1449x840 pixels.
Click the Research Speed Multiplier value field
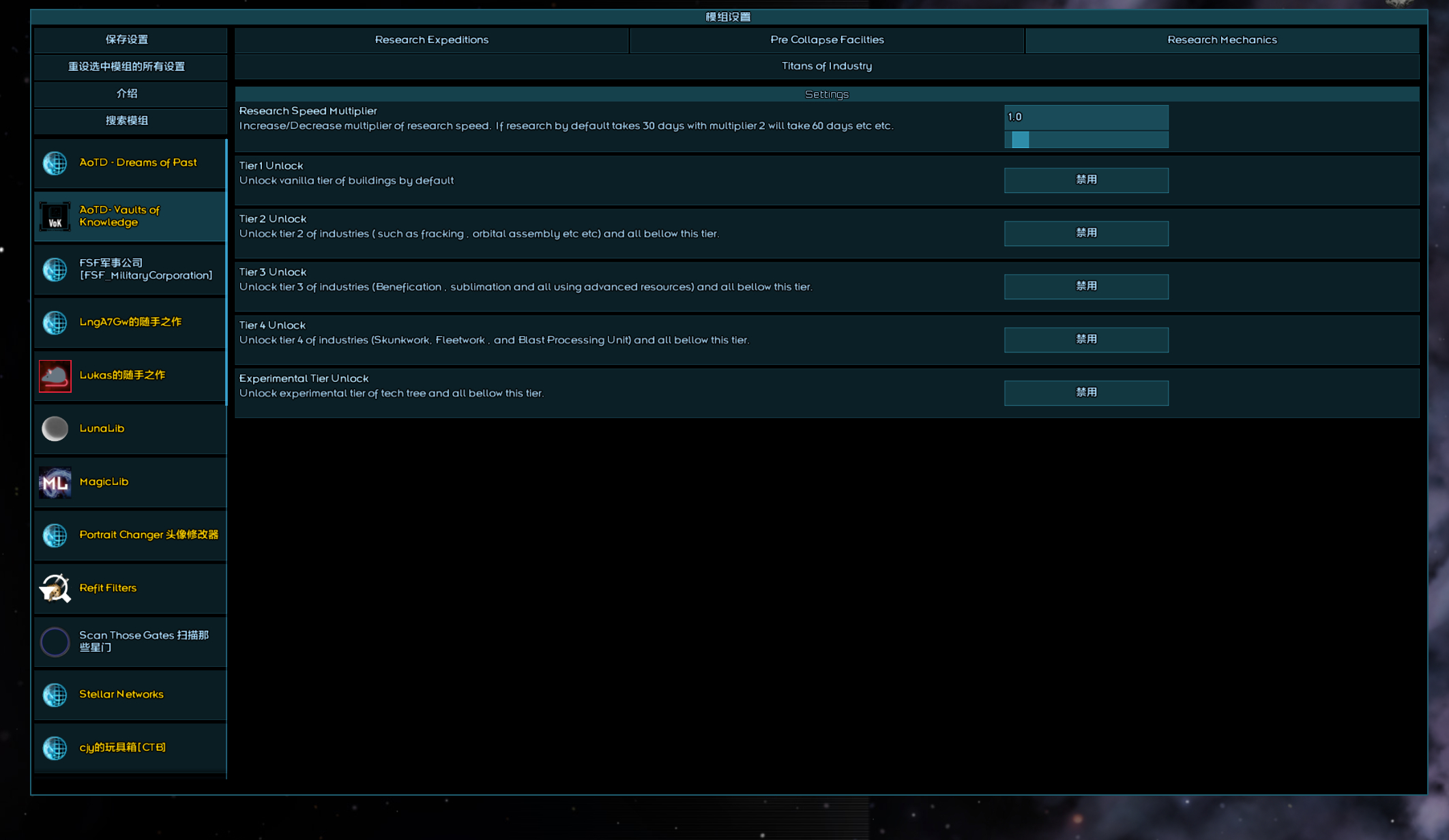click(1085, 117)
